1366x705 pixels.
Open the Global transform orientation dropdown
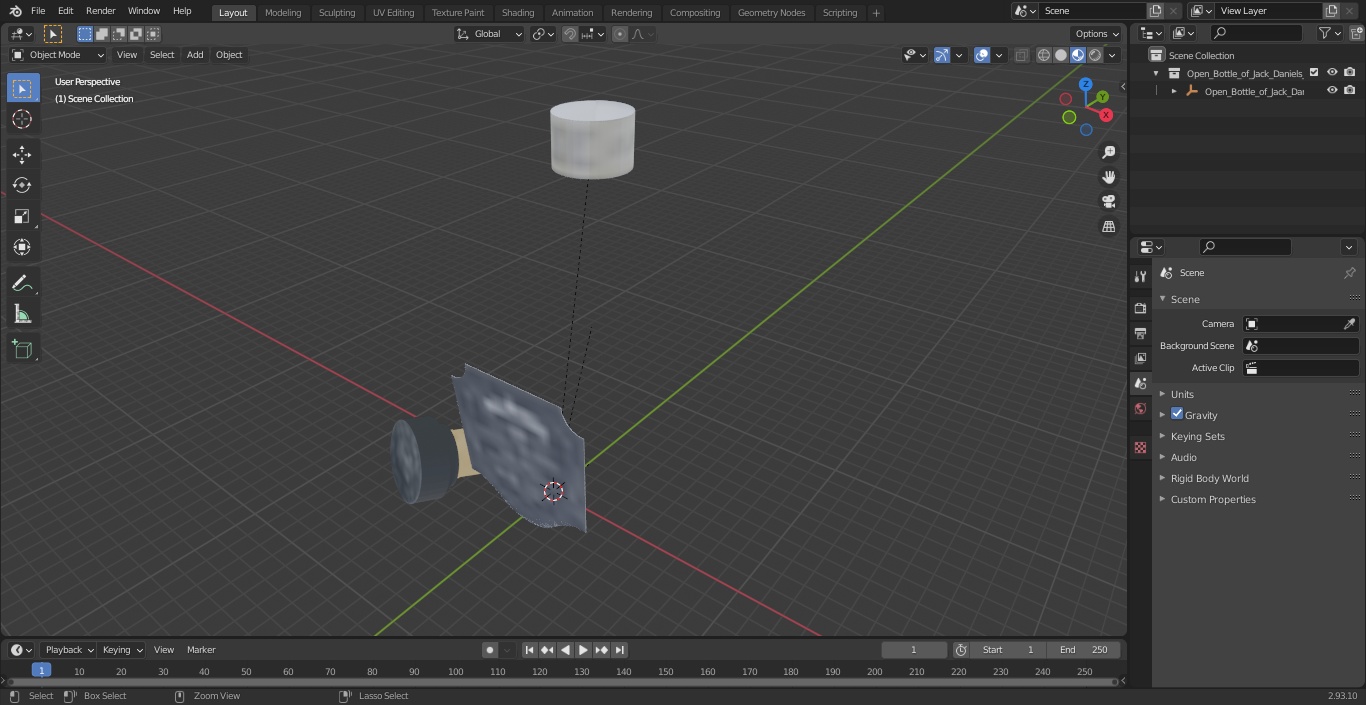click(x=490, y=34)
